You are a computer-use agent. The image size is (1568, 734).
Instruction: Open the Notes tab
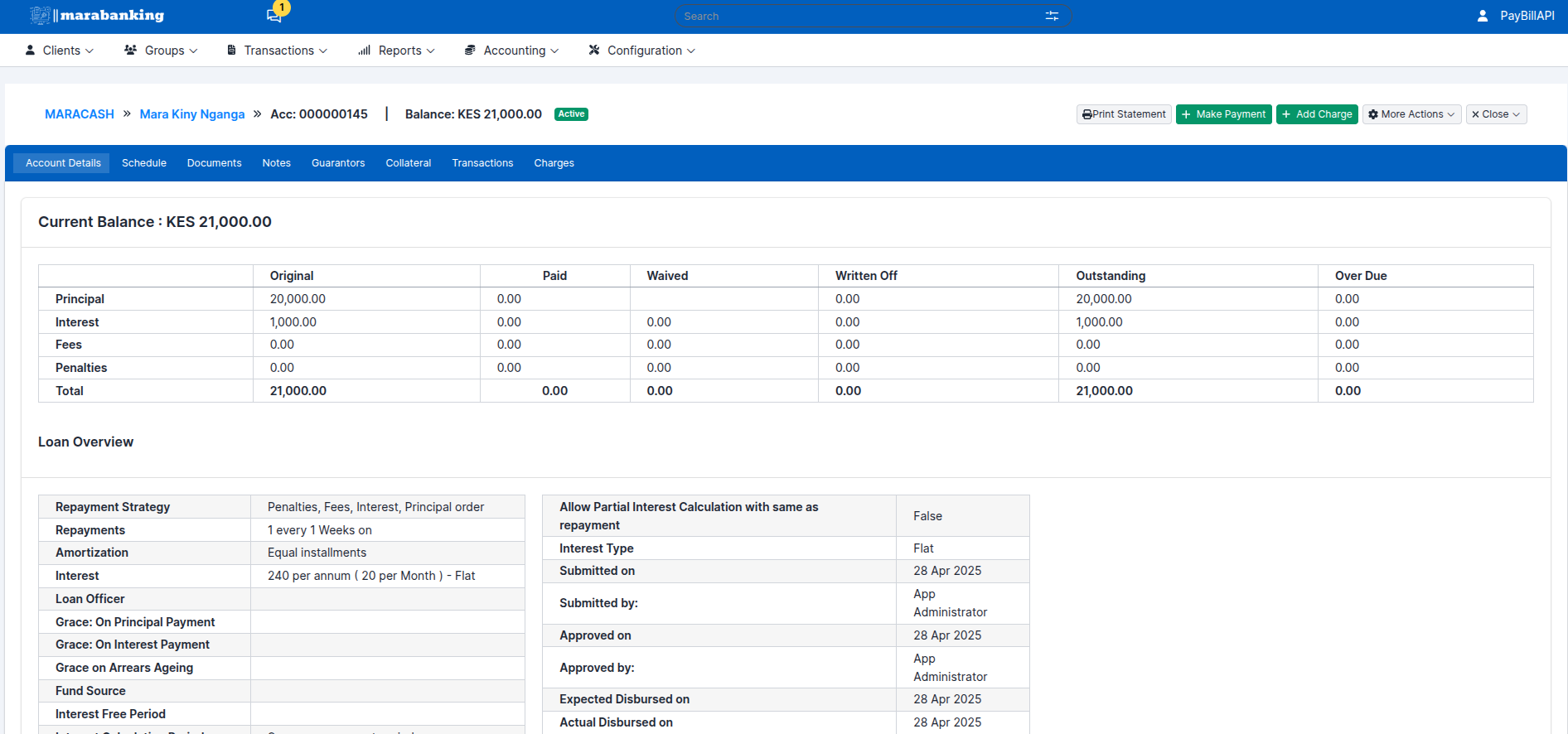(x=277, y=163)
